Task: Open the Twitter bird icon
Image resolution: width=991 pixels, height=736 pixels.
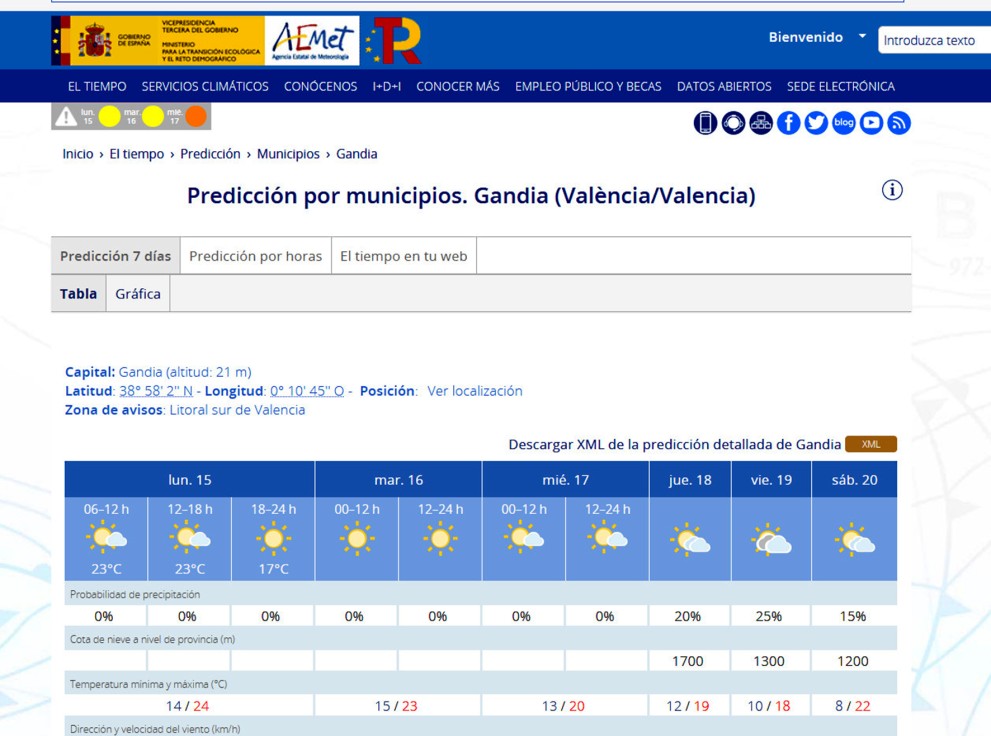Action: click(816, 123)
